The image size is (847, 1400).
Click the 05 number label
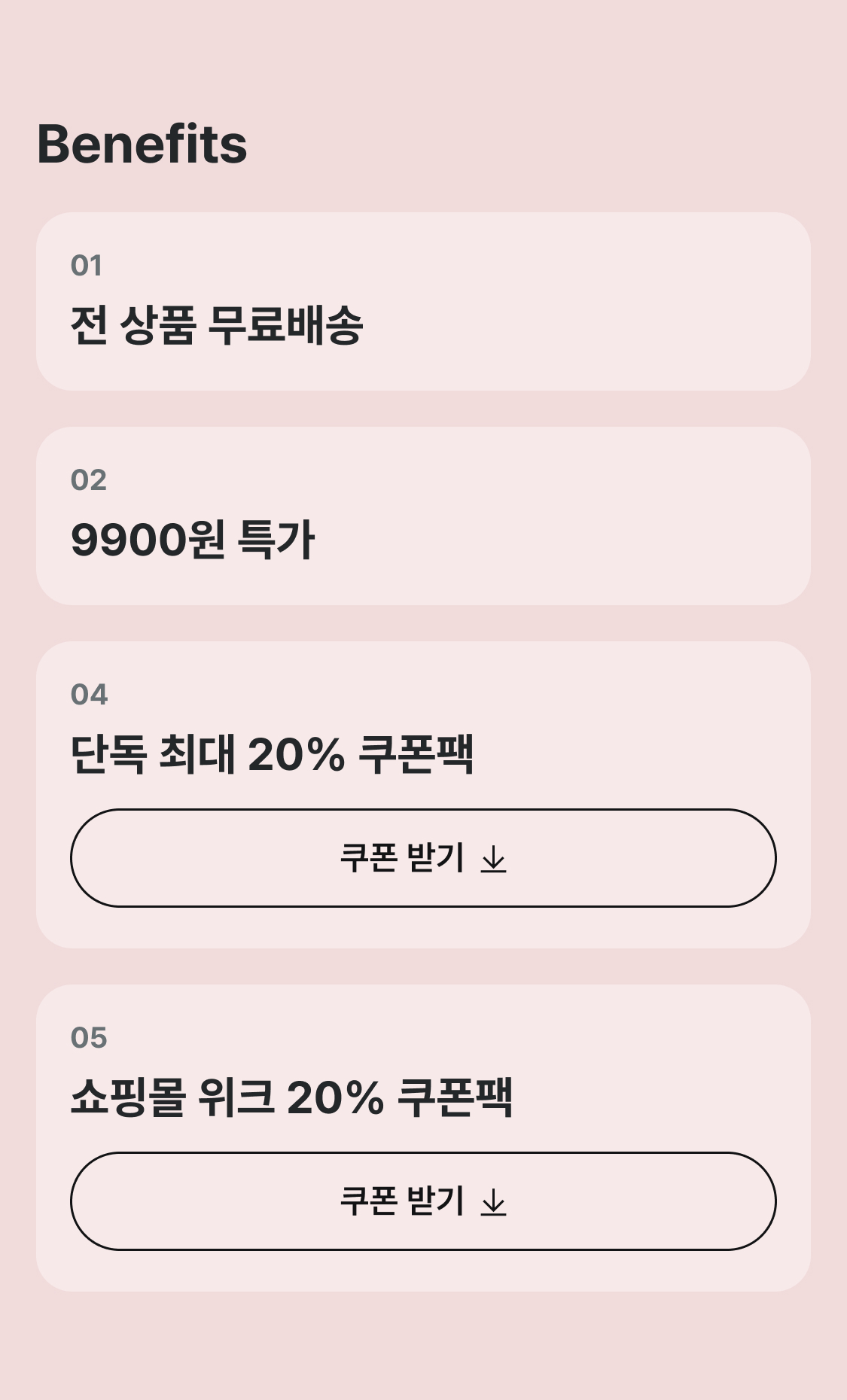[x=89, y=1038]
